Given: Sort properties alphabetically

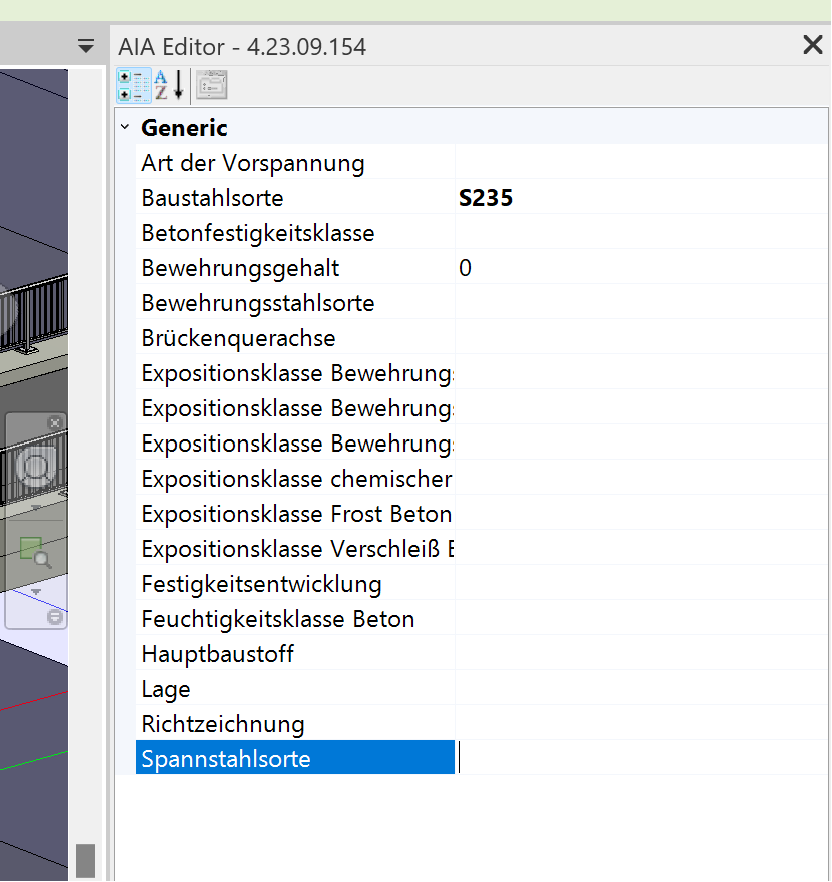Looking at the screenshot, I should (x=167, y=86).
